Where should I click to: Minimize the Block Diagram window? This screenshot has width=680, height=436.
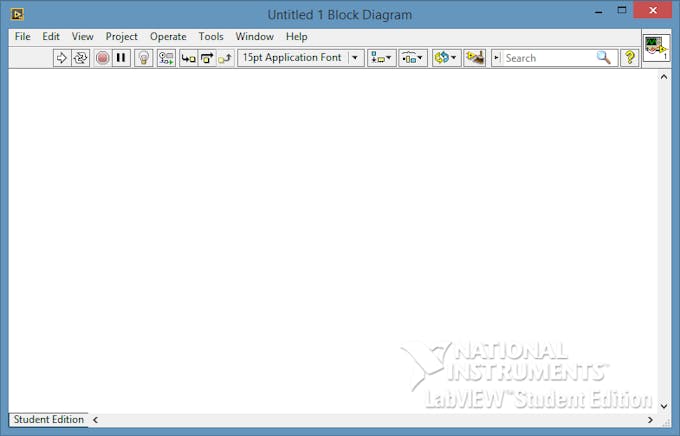[599, 11]
